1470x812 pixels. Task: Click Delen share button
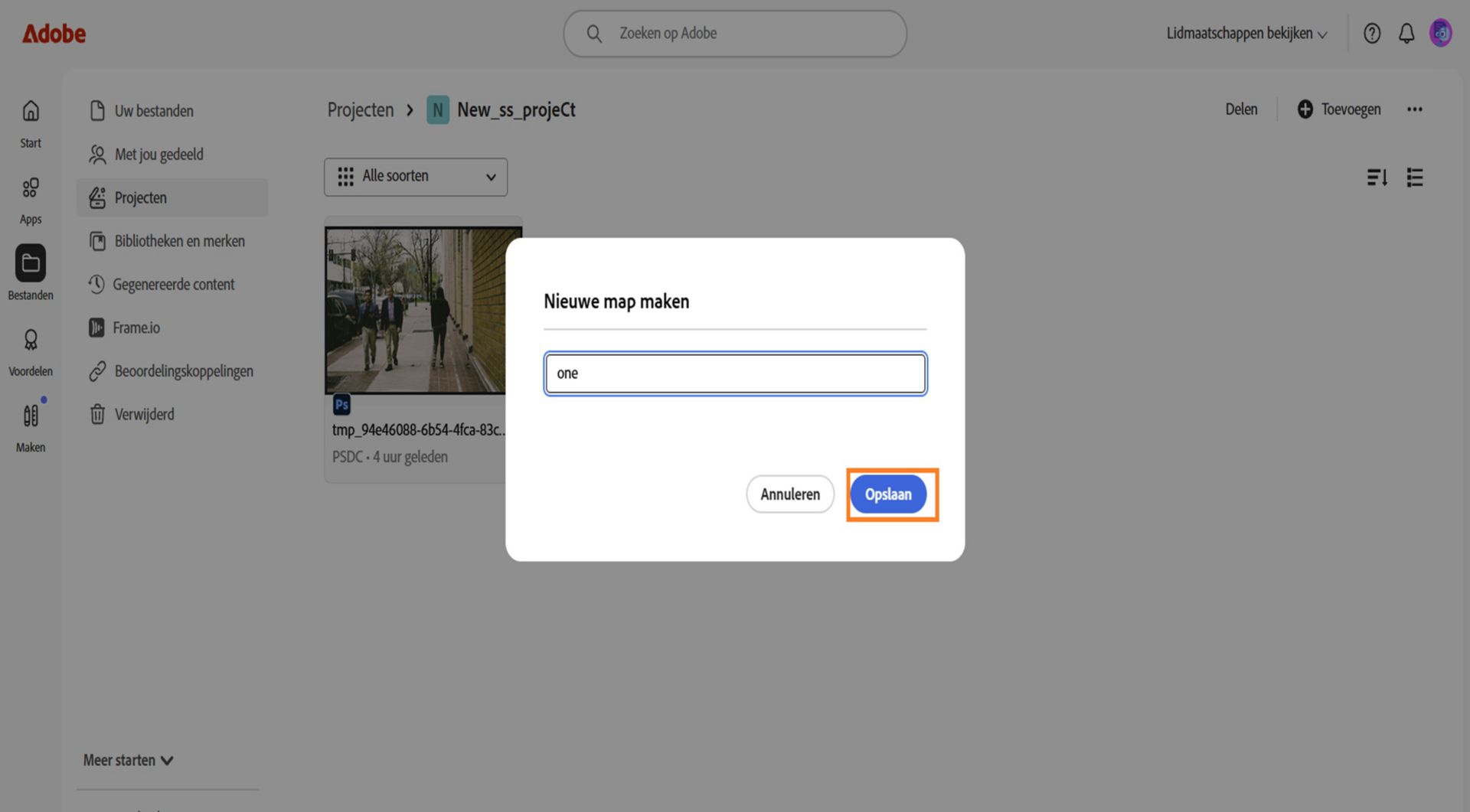(x=1241, y=109)
